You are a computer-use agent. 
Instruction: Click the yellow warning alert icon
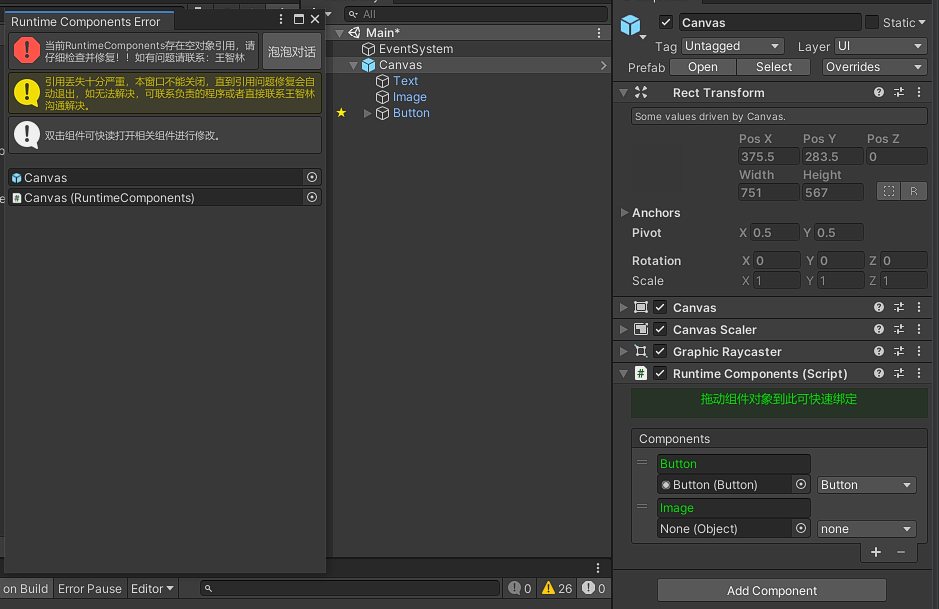[x=26, y=92]
